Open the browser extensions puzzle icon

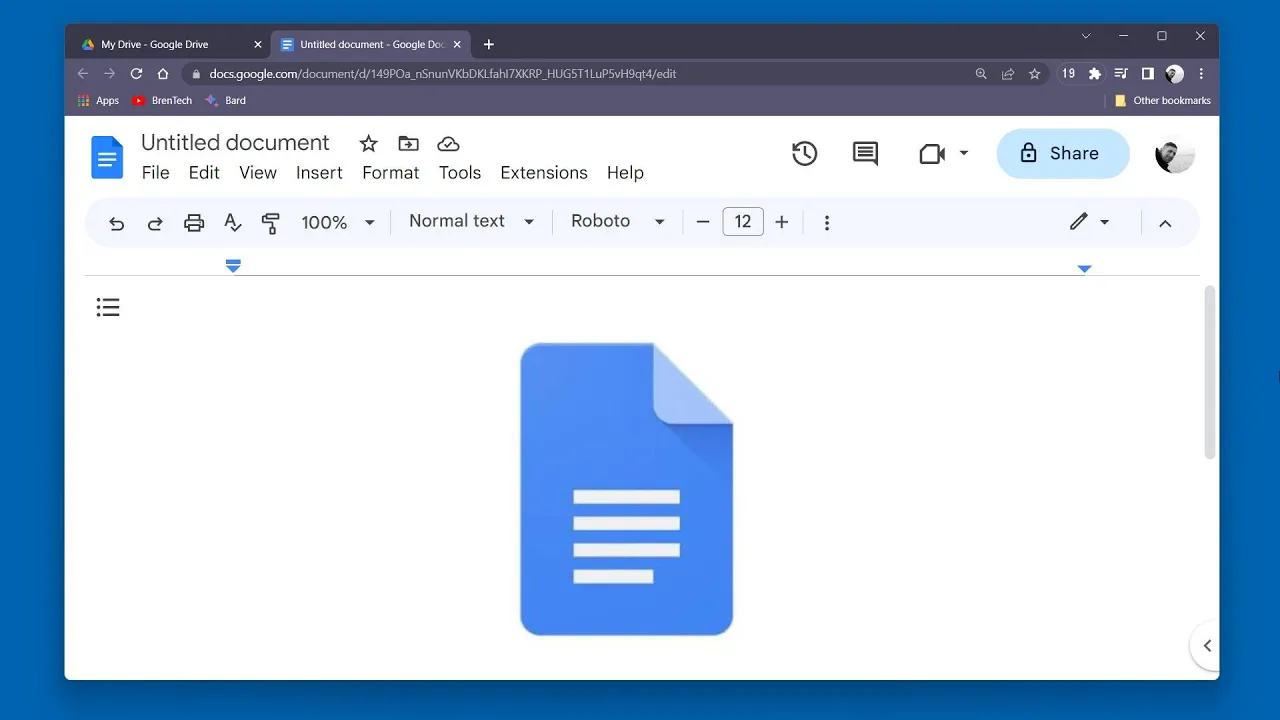click(x=1095, y=73)
